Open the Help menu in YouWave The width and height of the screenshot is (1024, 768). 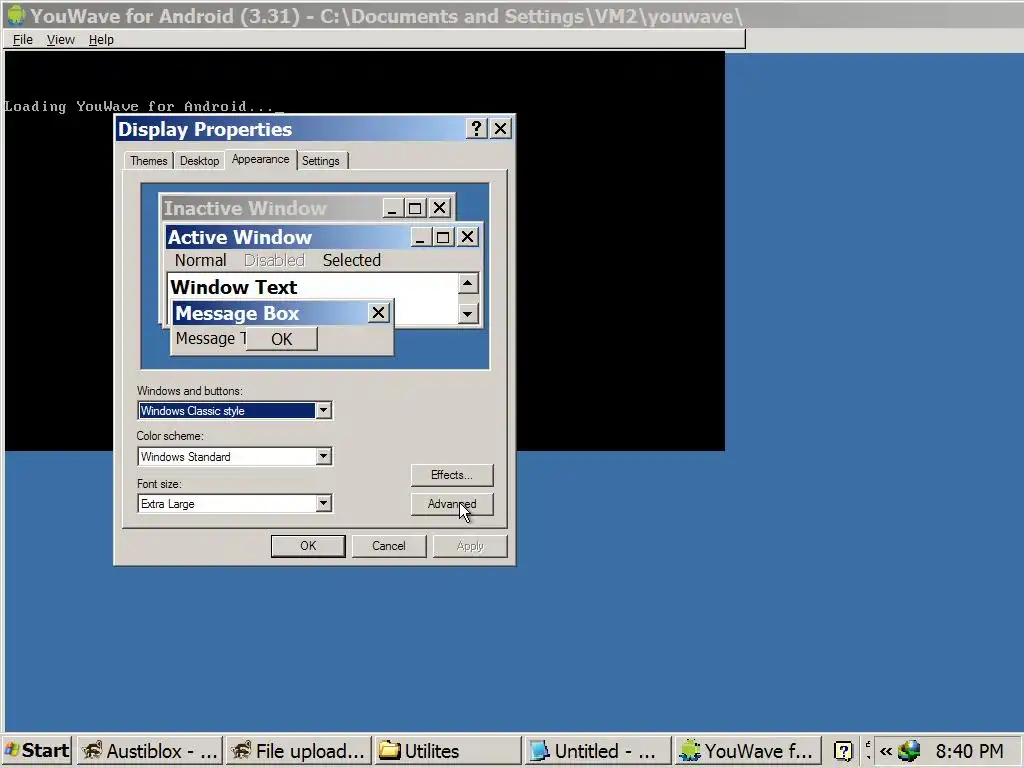[101, 40]
